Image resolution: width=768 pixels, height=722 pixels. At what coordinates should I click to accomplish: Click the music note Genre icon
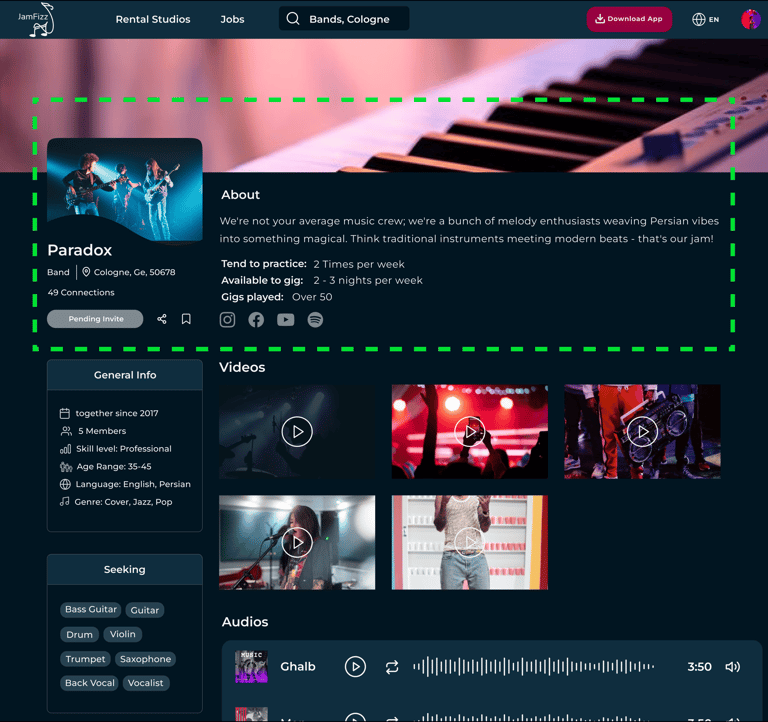click(65, 502)
